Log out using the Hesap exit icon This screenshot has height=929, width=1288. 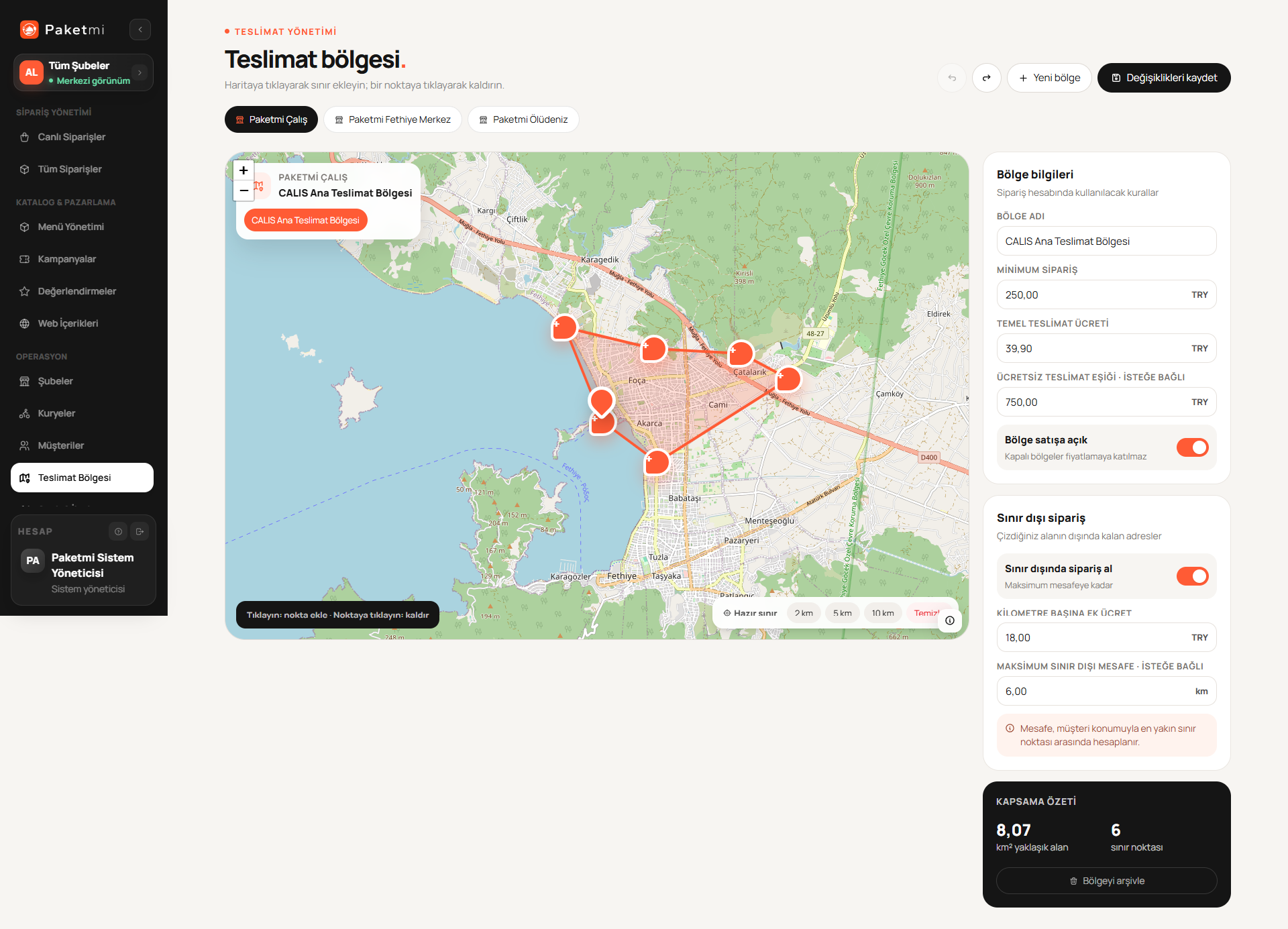(140, 531)
